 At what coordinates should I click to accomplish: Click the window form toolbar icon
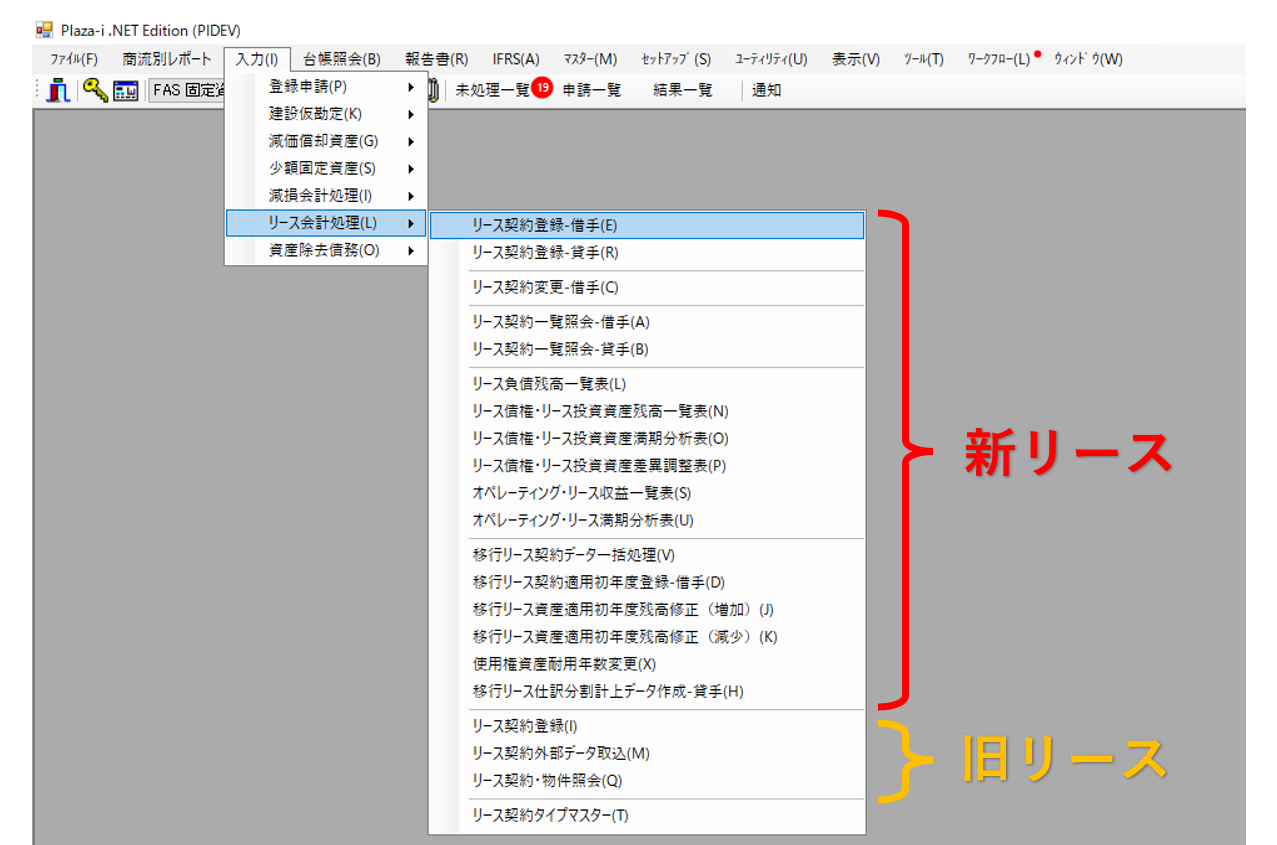[x=126, y=91]
